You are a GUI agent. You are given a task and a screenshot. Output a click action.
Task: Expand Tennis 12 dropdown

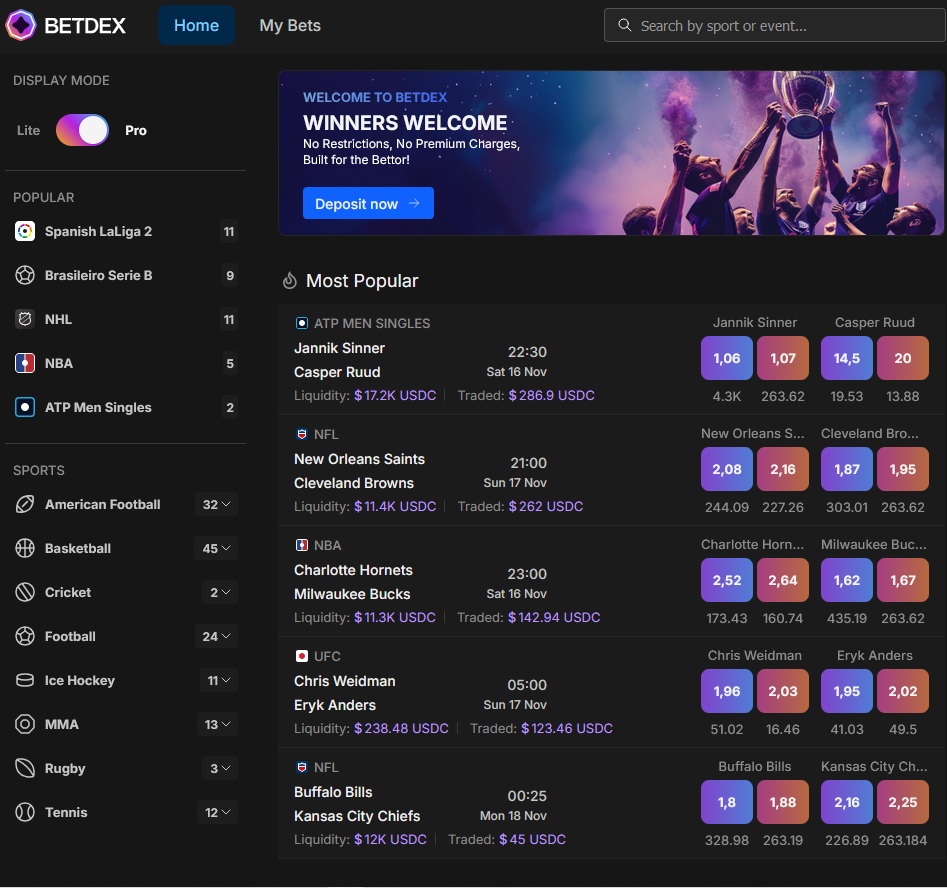[217, 812]
